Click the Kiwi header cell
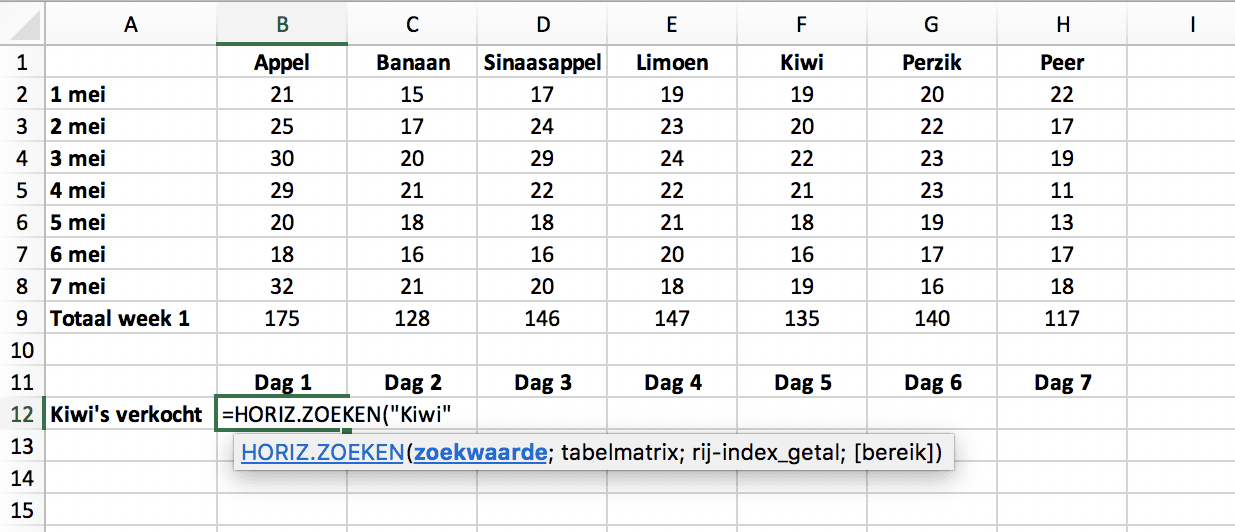The image size is (1235, 532). point(802,62)
